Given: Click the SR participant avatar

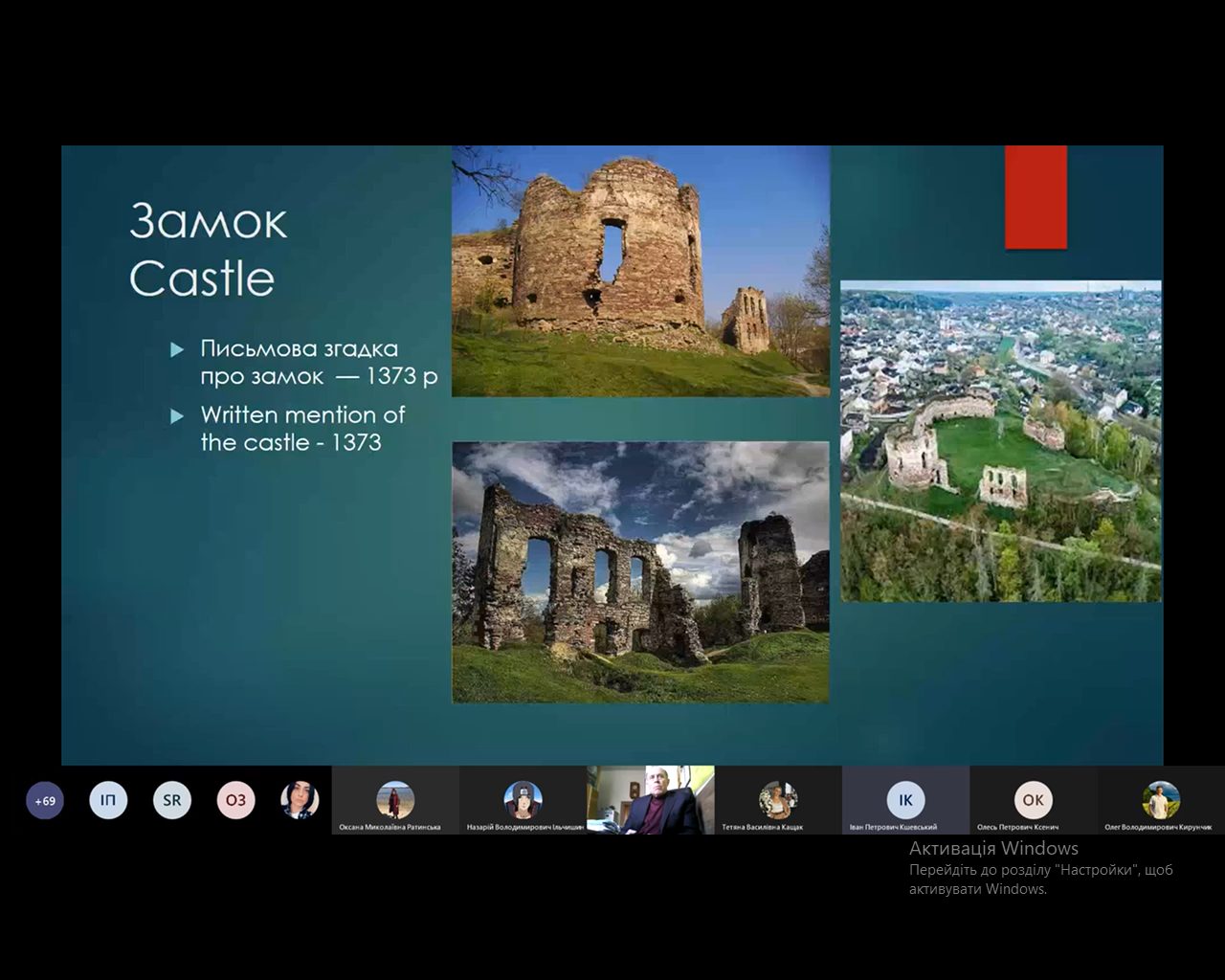Looking at the screenshot, I should tap(171, 800).
